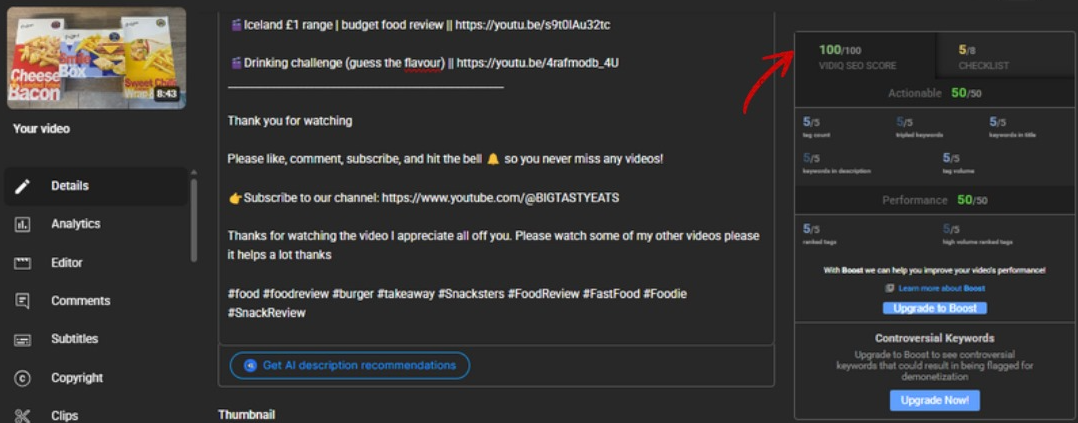Click the Thank you for watching line

tap(290, 121)
